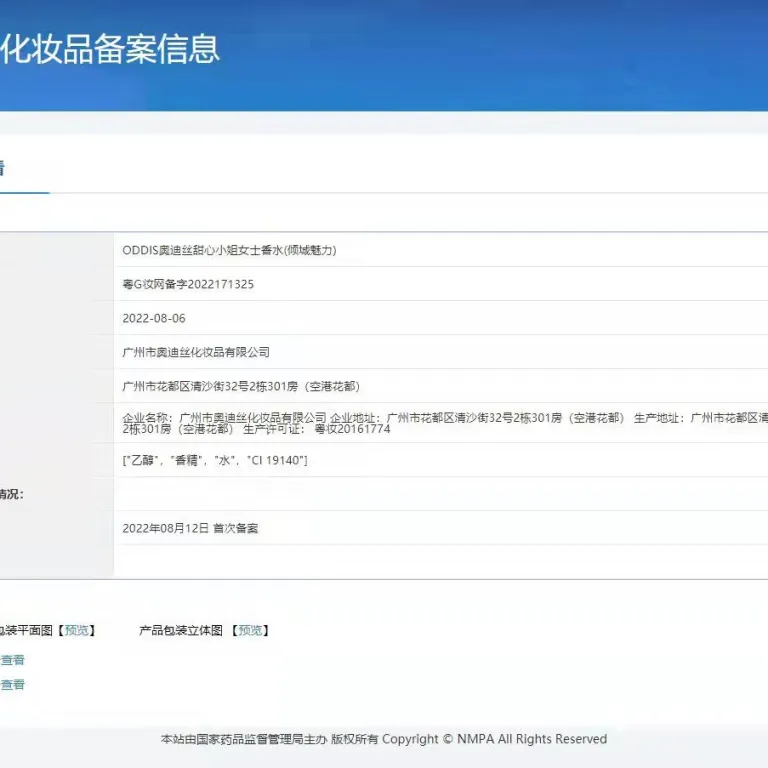The width and height of the screenshot is (768, 768).
Task: Select the ingredient list with CI 19140
Action: (x=215, y=460)
